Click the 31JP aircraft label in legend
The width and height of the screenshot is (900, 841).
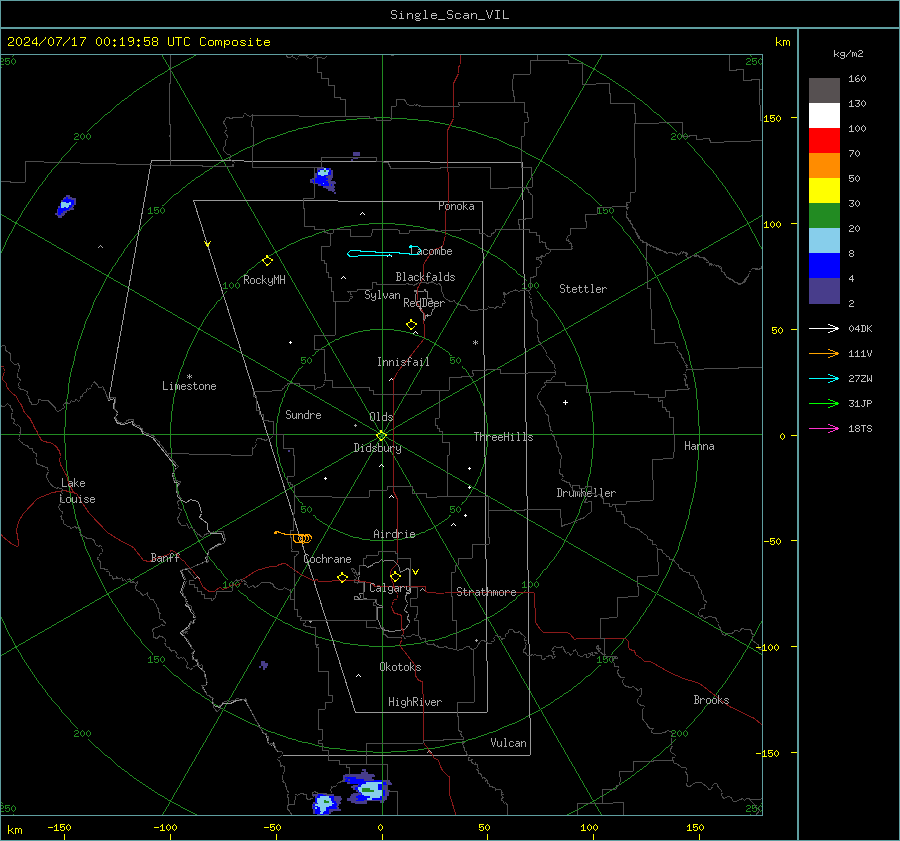[x=860, y=404]
